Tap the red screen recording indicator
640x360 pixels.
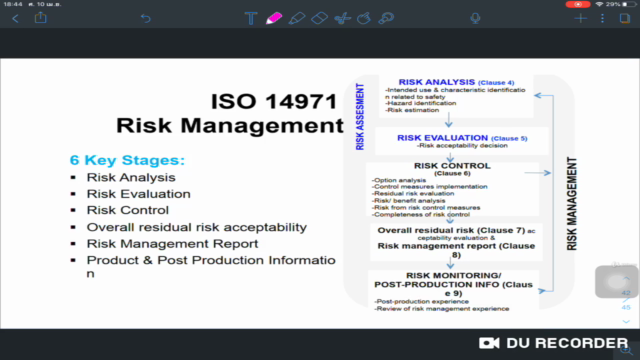click(x=578, y=4)
